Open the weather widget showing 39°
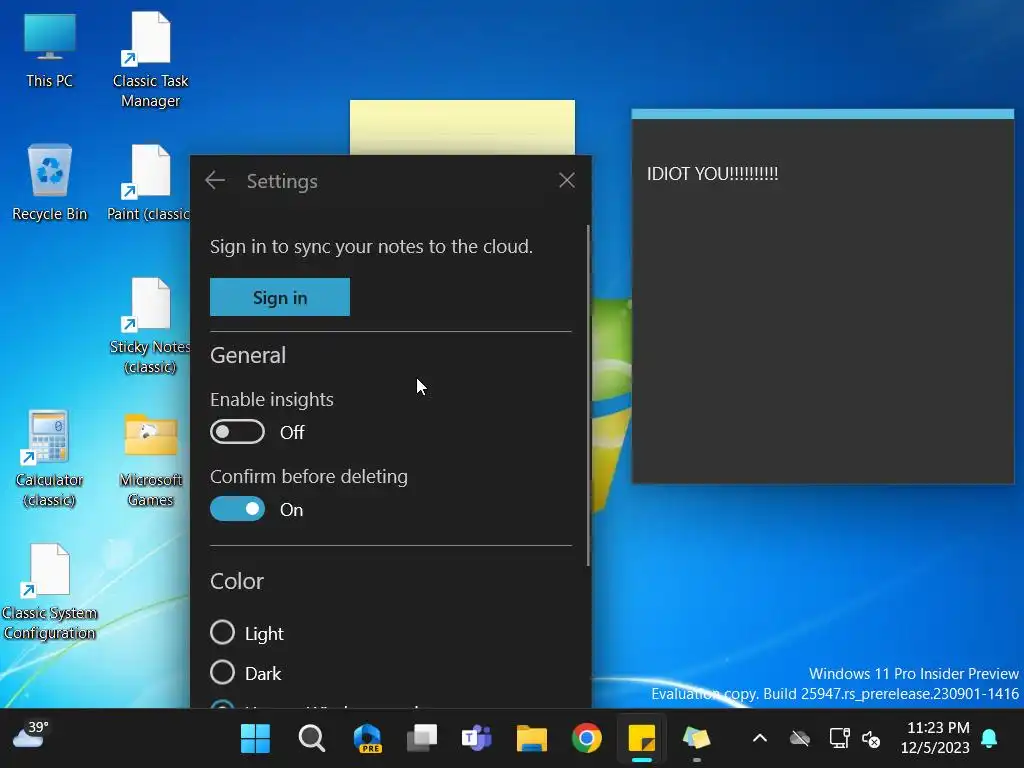Viewport: 1024px width, 768px height. (30, 735)
